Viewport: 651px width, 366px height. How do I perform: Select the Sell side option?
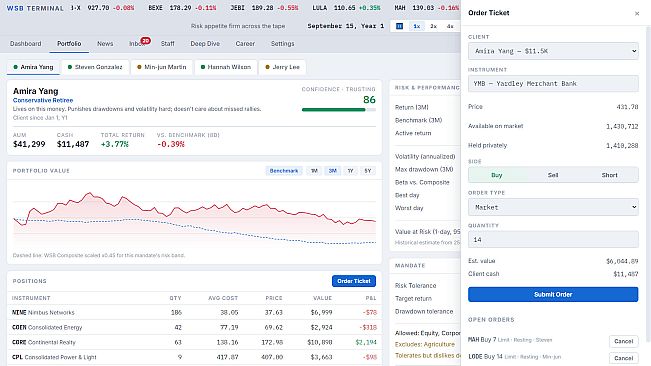(553, 175)
